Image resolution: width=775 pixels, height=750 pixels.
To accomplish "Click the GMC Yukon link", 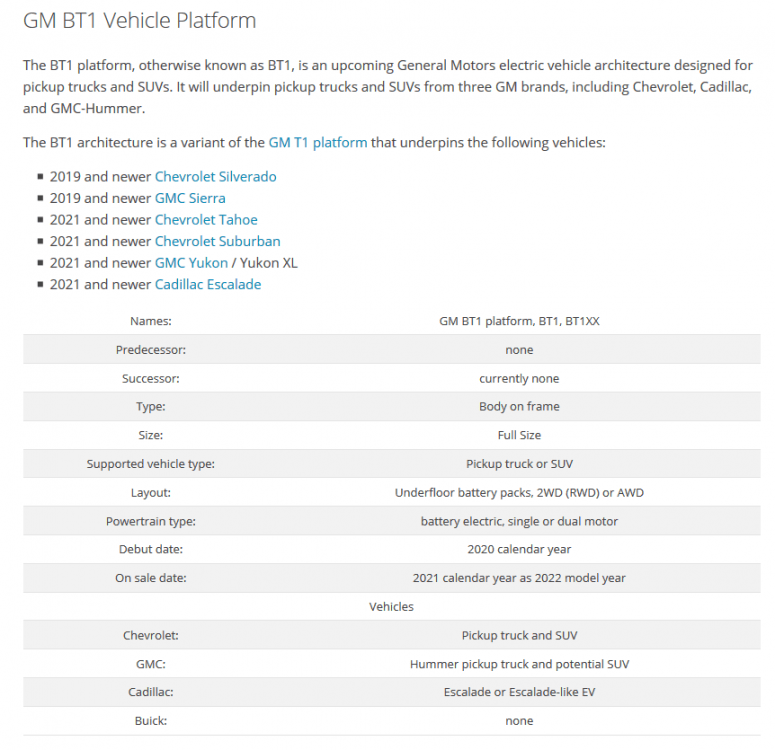I will (x=191, y=263).
